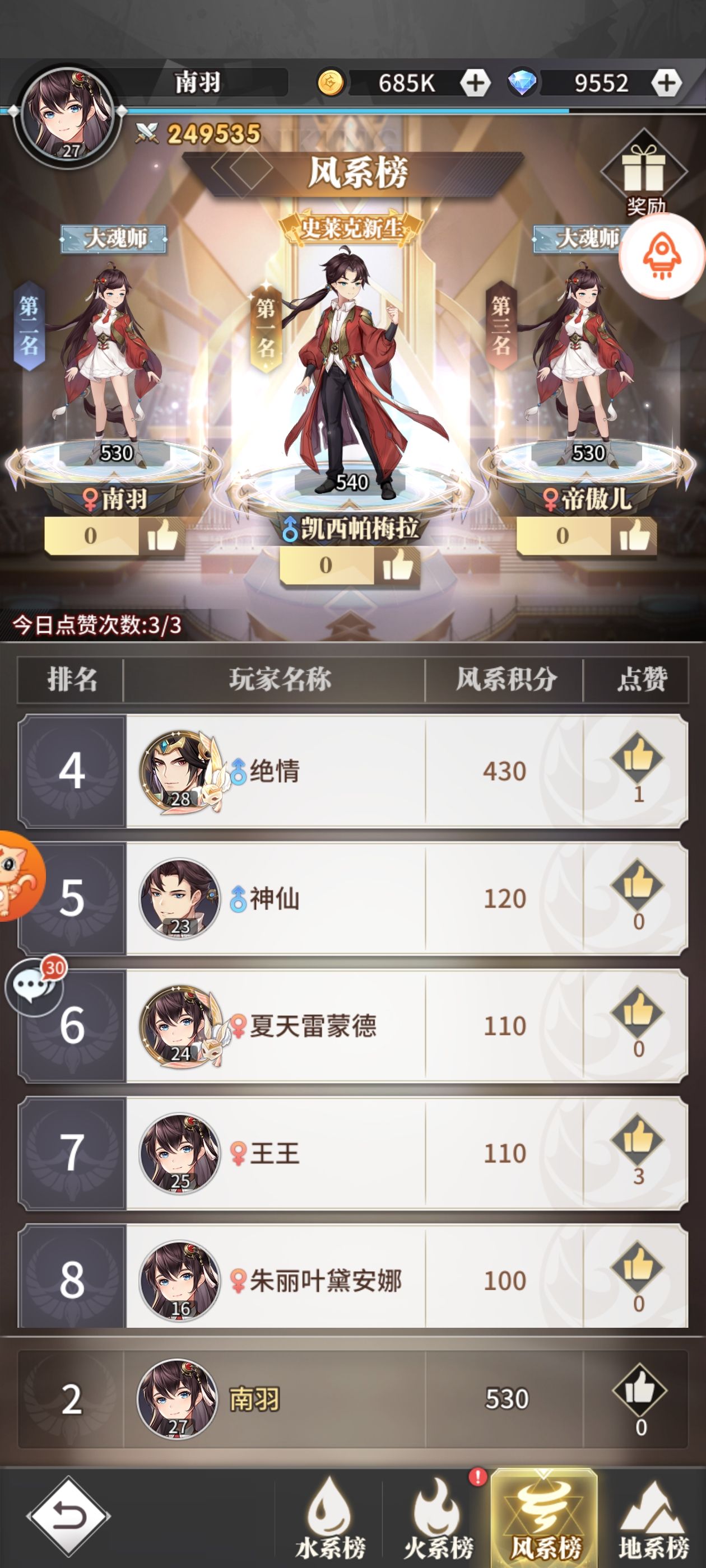This screenshot has width=706, height=1568.
Task: Select the 风系榜 tab
Action: pyautogui.click(x=545, y=1518)
